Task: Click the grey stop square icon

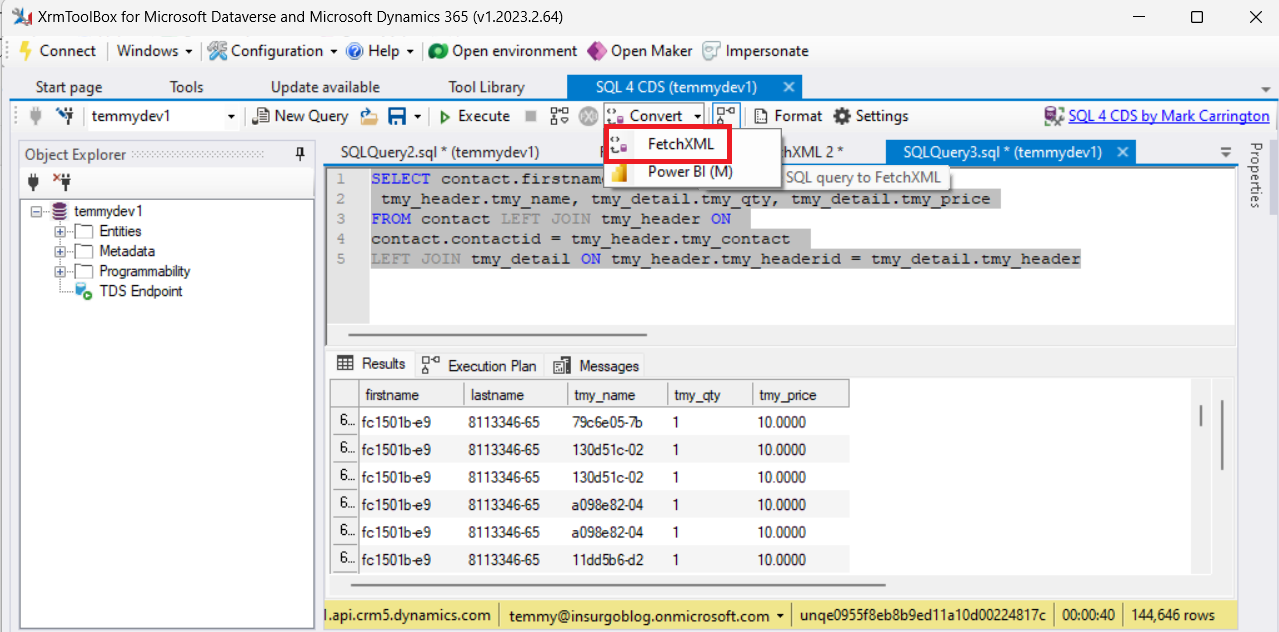Action: click(x=531, y=116)
